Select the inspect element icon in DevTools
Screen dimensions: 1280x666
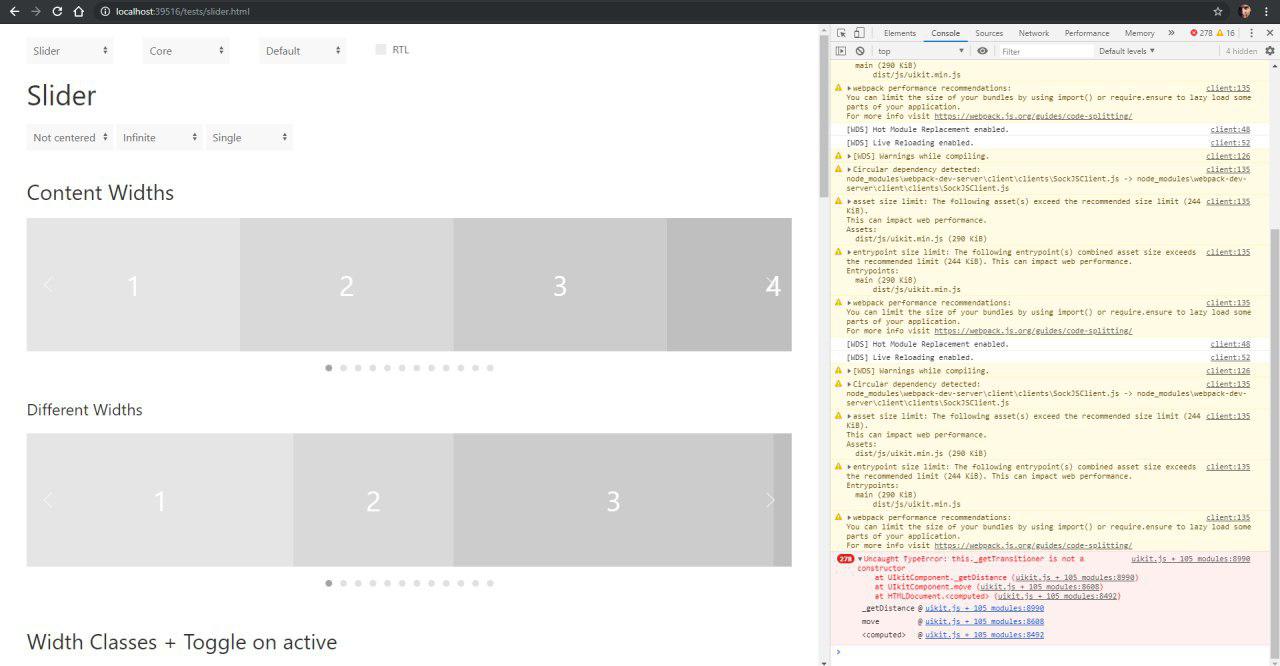(x=841, y=32)
